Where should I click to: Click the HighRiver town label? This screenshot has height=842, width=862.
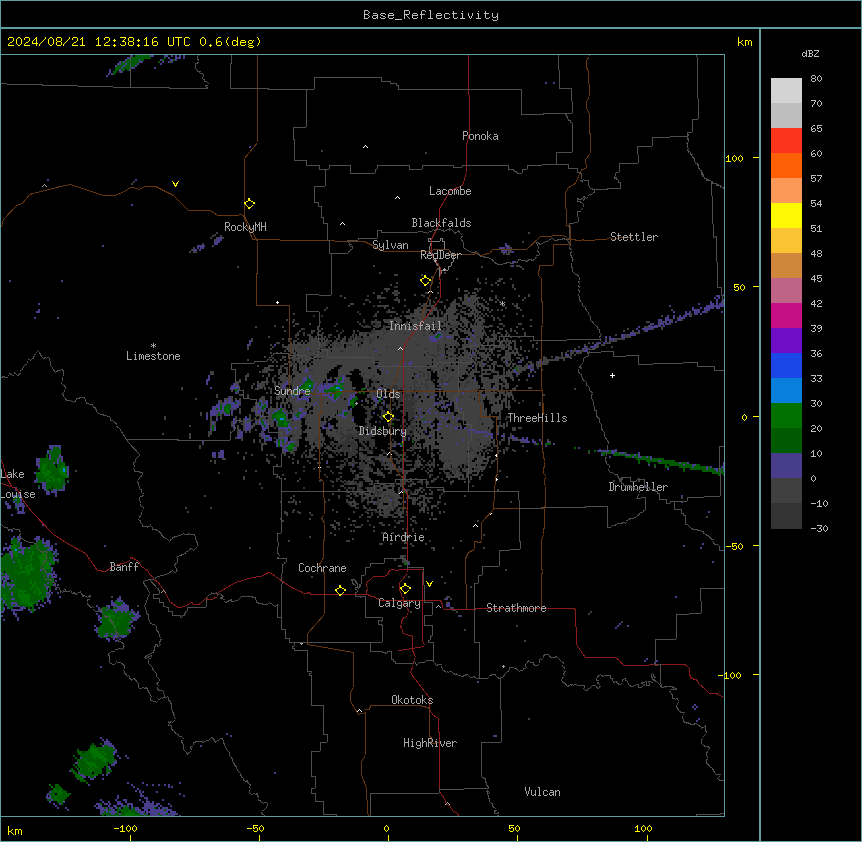pyautogui.click(x=430, y=743)
